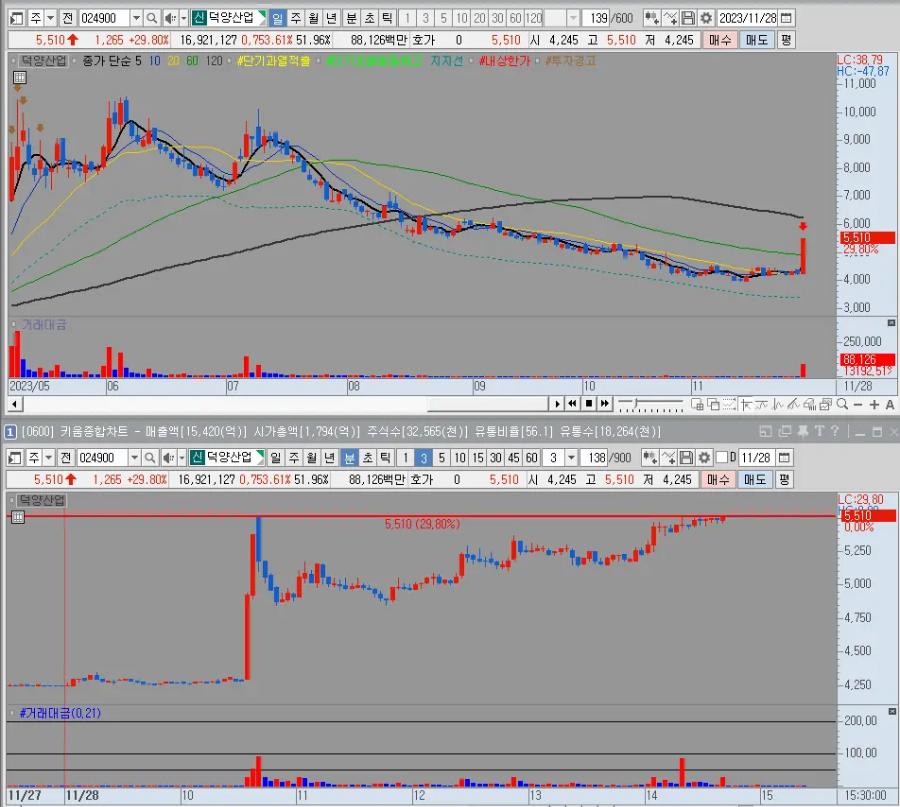Toggle the #내상한가 indicator label
900x807 pixels.
coord(505,61)
